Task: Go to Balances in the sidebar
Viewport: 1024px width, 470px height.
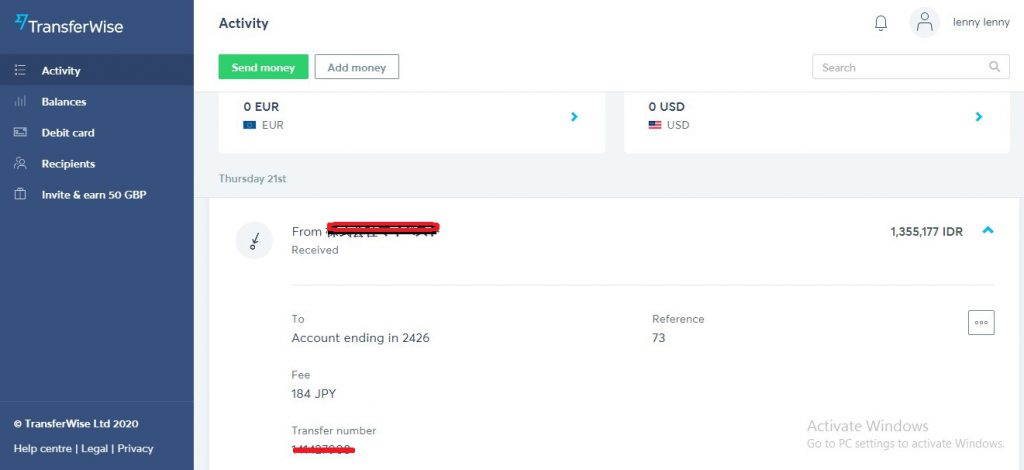Action: (64, 102)
